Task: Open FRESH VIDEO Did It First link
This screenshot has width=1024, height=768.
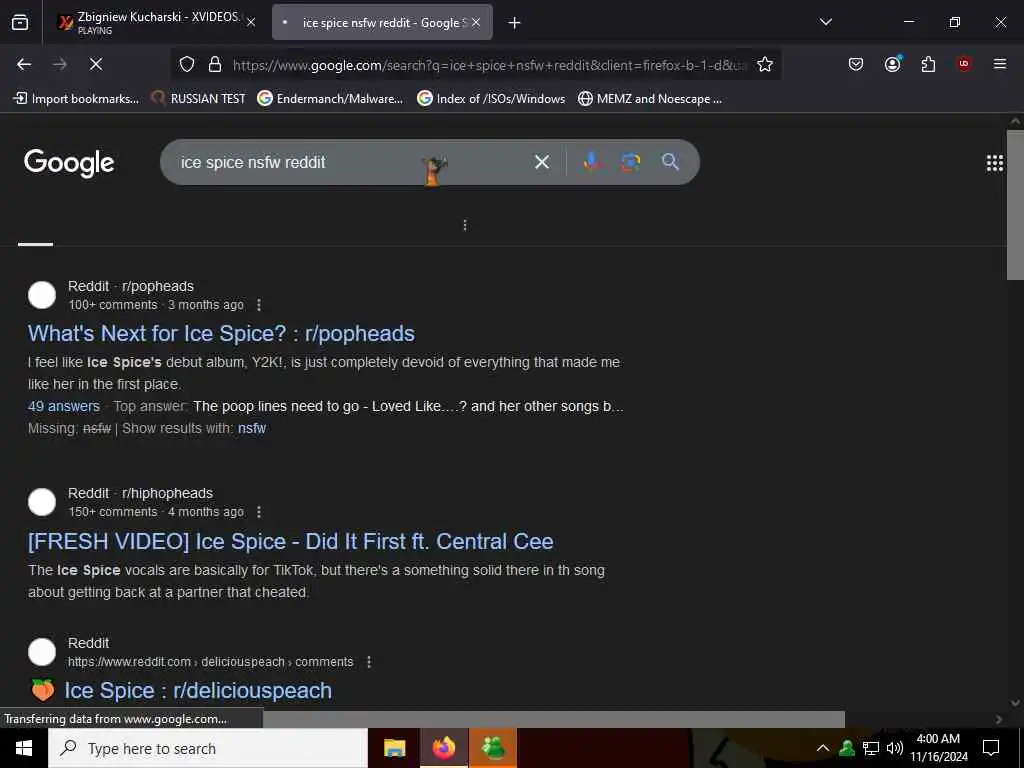Action: pos(291,541)
